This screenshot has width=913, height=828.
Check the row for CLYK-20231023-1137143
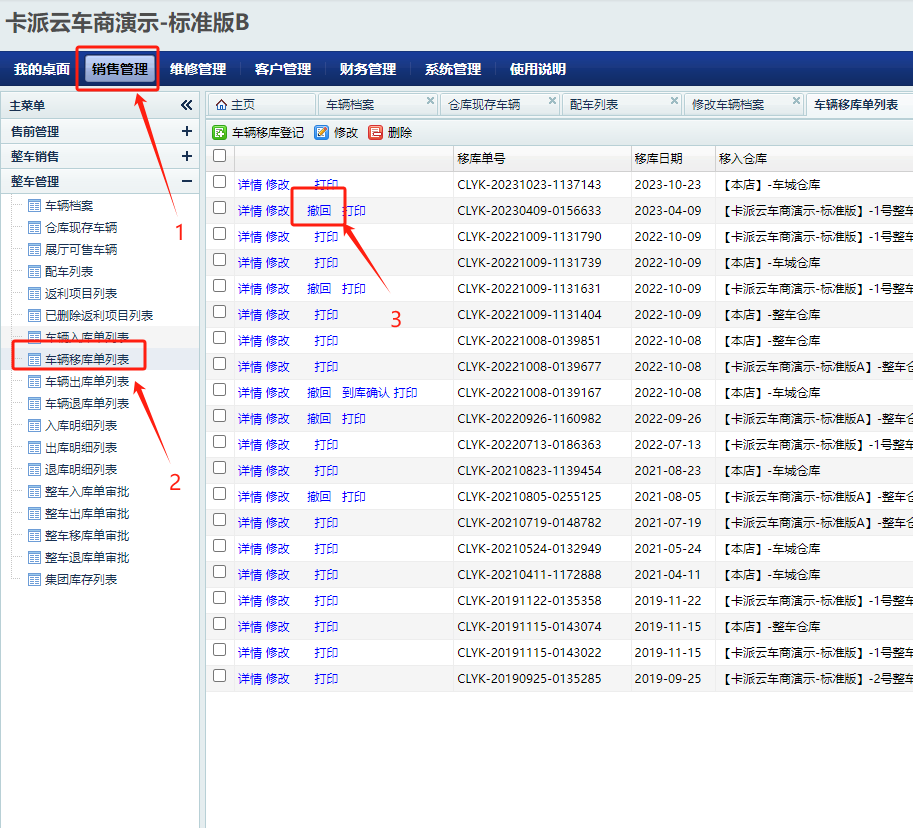click(220, 182)
